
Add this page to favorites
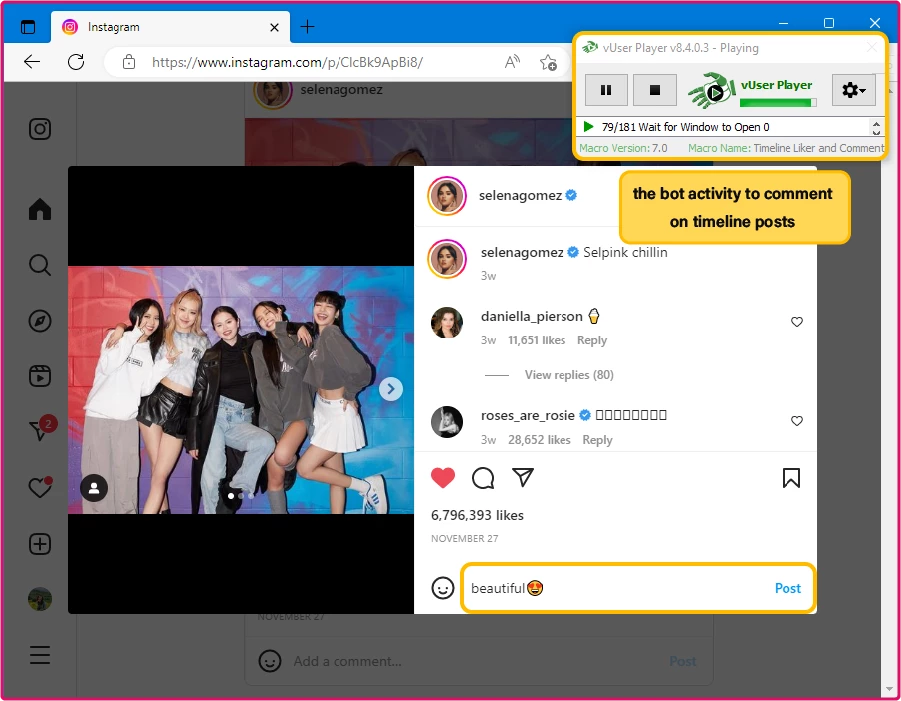[548, 61]
